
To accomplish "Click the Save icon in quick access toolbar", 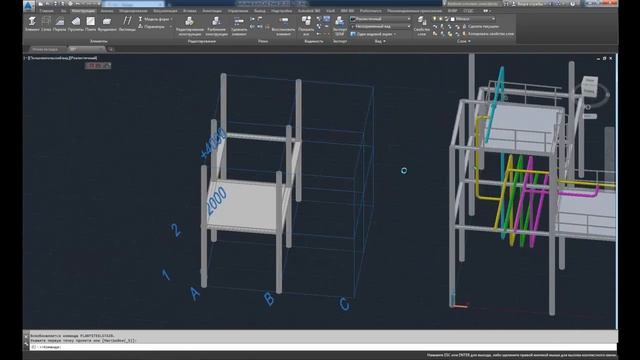I will pos(55,4).
